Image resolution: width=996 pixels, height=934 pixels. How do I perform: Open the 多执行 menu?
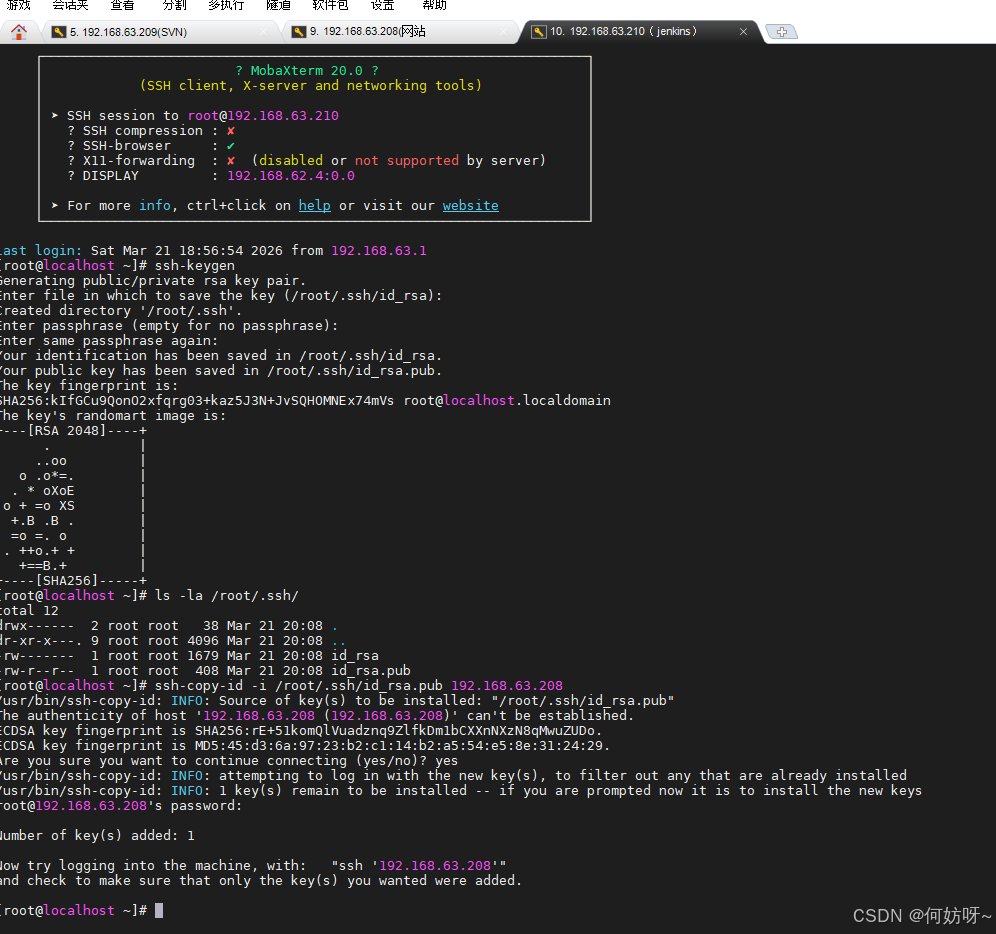tap(226, 5)
